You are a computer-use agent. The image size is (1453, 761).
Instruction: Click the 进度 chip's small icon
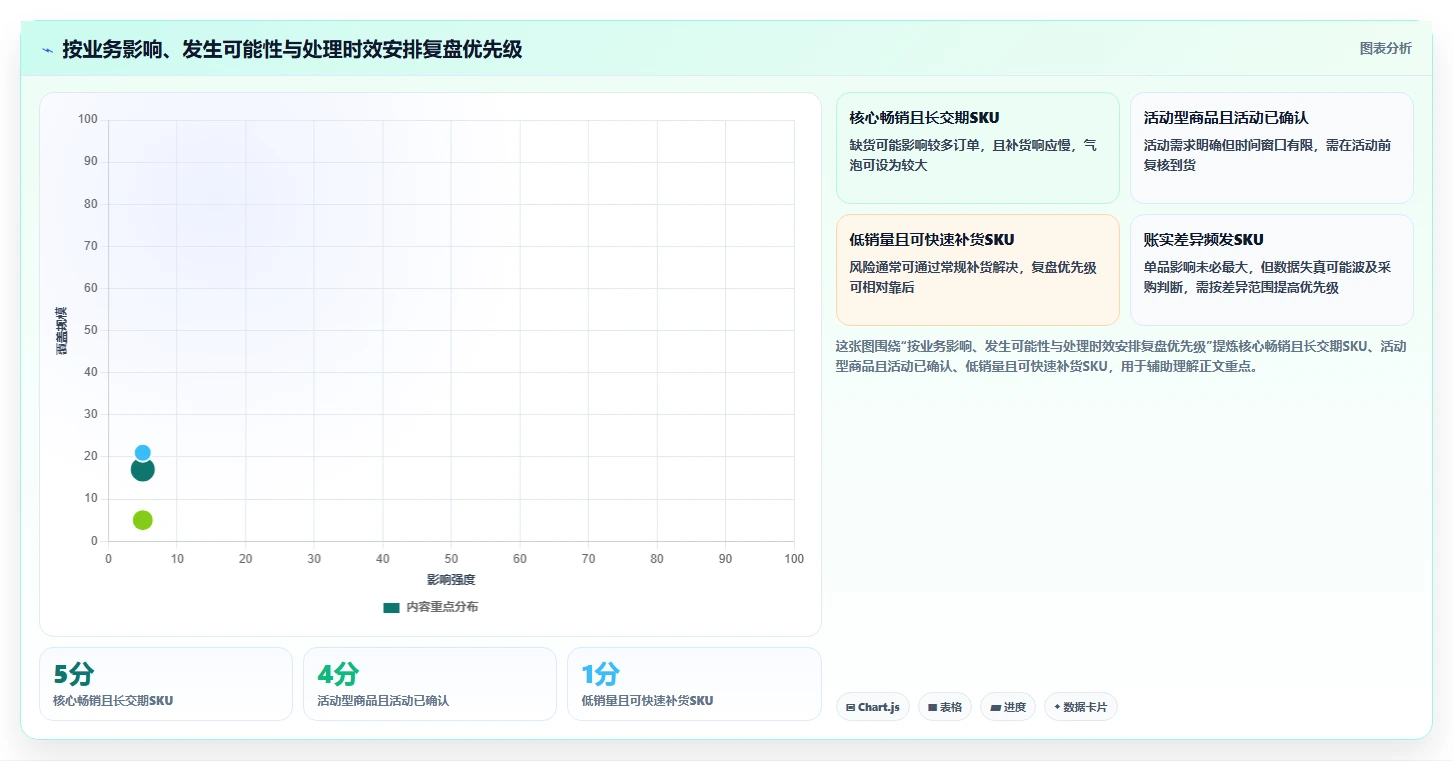(995, 707)
